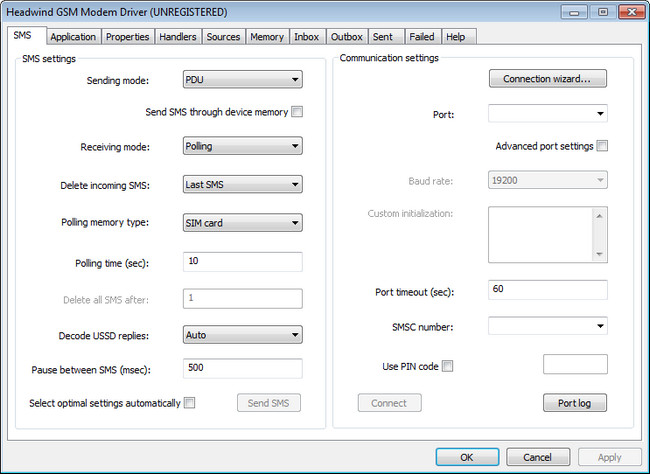
Task: Click the Polling time field
Action: (x=243, y=262)
